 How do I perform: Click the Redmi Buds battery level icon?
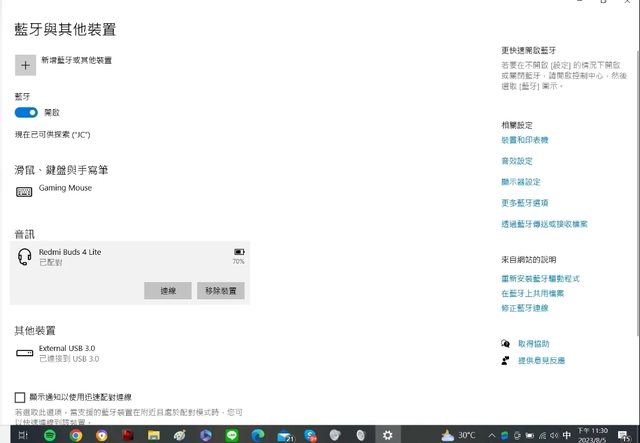(238, 251)
